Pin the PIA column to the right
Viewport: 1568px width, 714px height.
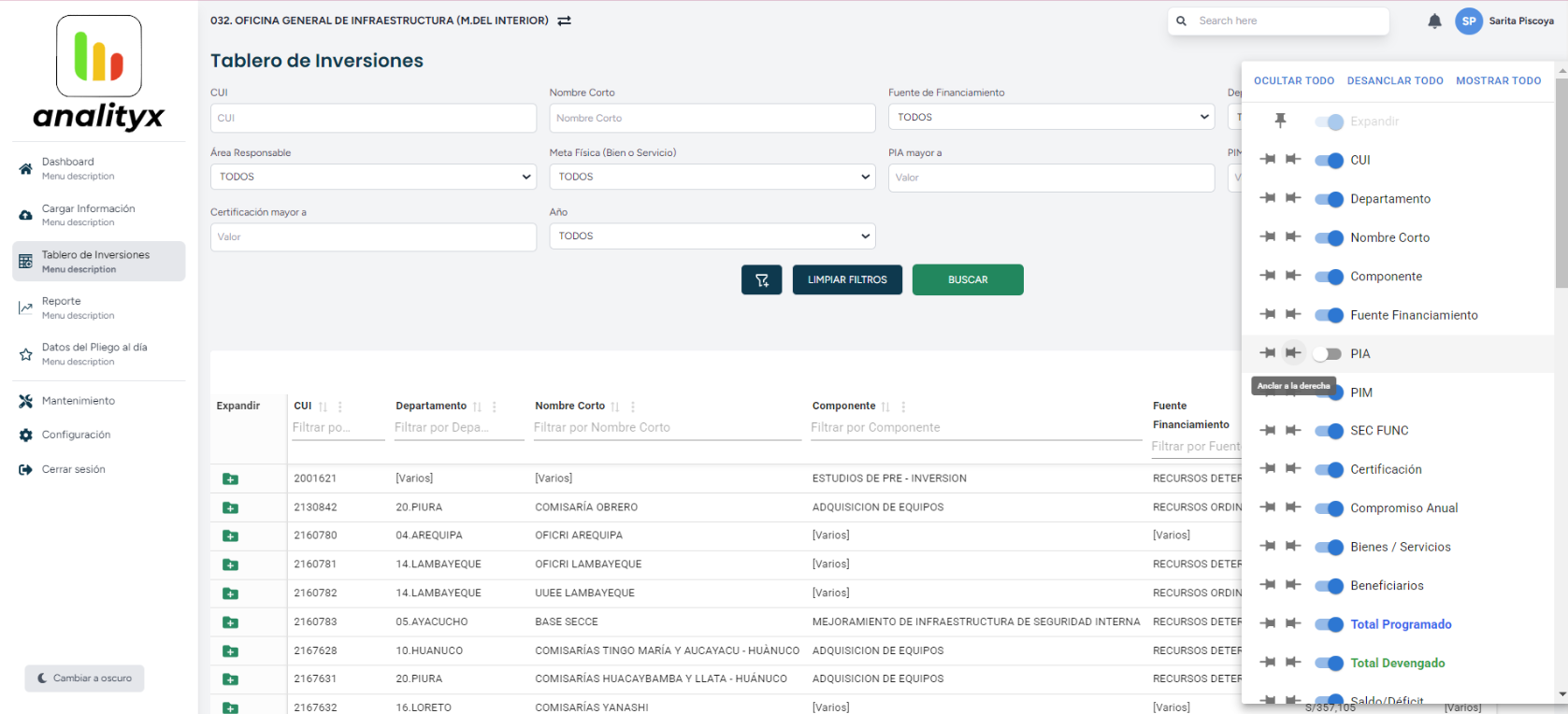pyautogui.click(x=1293, y=353)
